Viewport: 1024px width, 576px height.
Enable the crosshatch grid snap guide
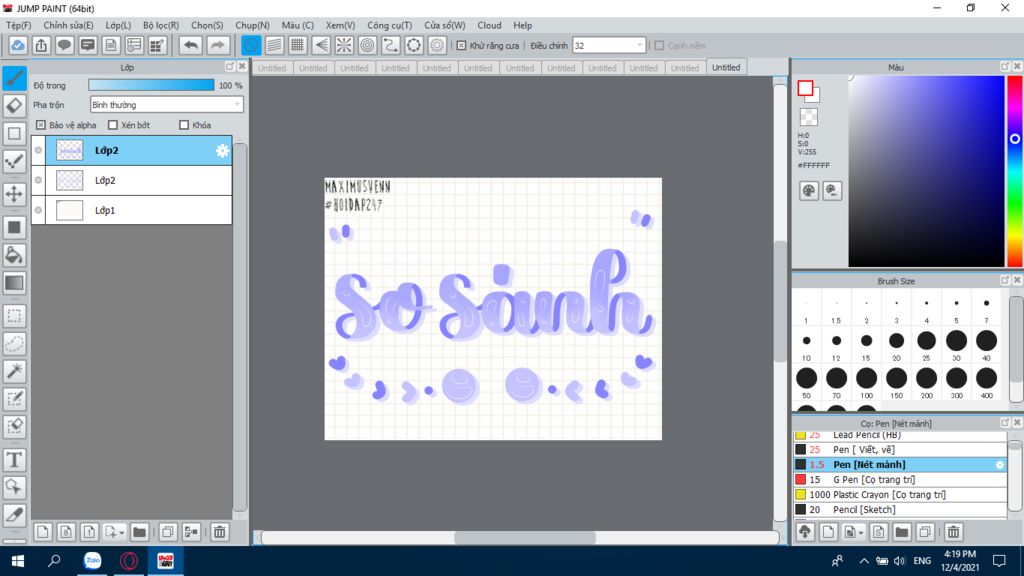pyautogui.click(x=298, y=45)
